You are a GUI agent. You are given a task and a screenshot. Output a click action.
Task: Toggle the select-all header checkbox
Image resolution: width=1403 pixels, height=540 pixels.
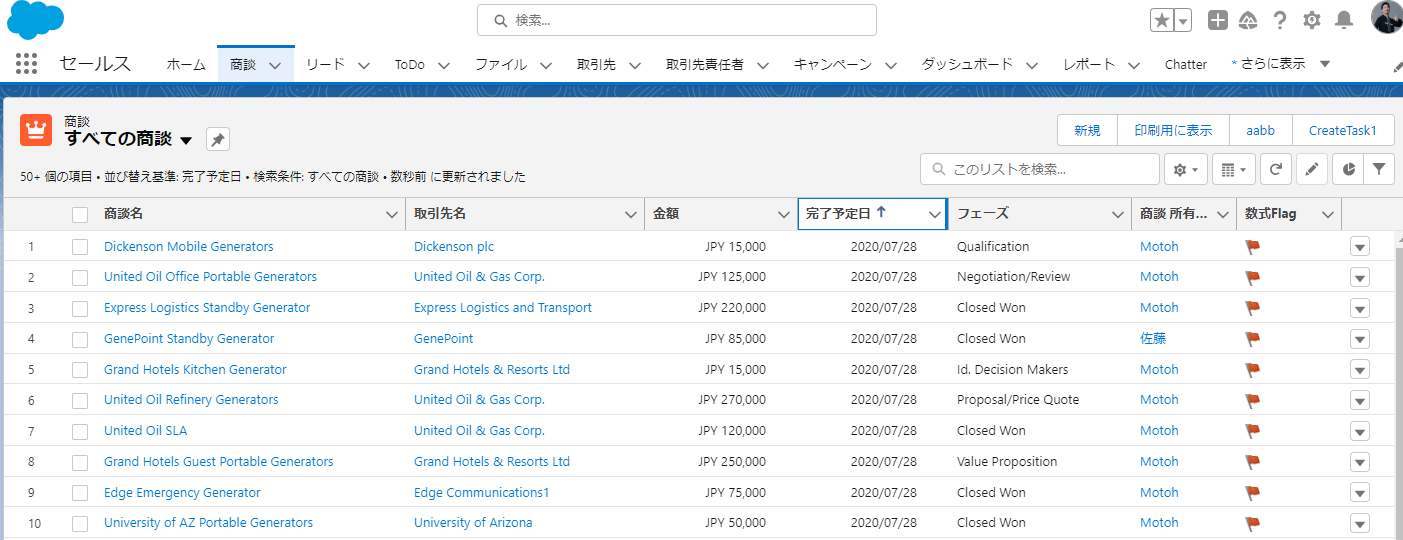(x=80, y=214)
